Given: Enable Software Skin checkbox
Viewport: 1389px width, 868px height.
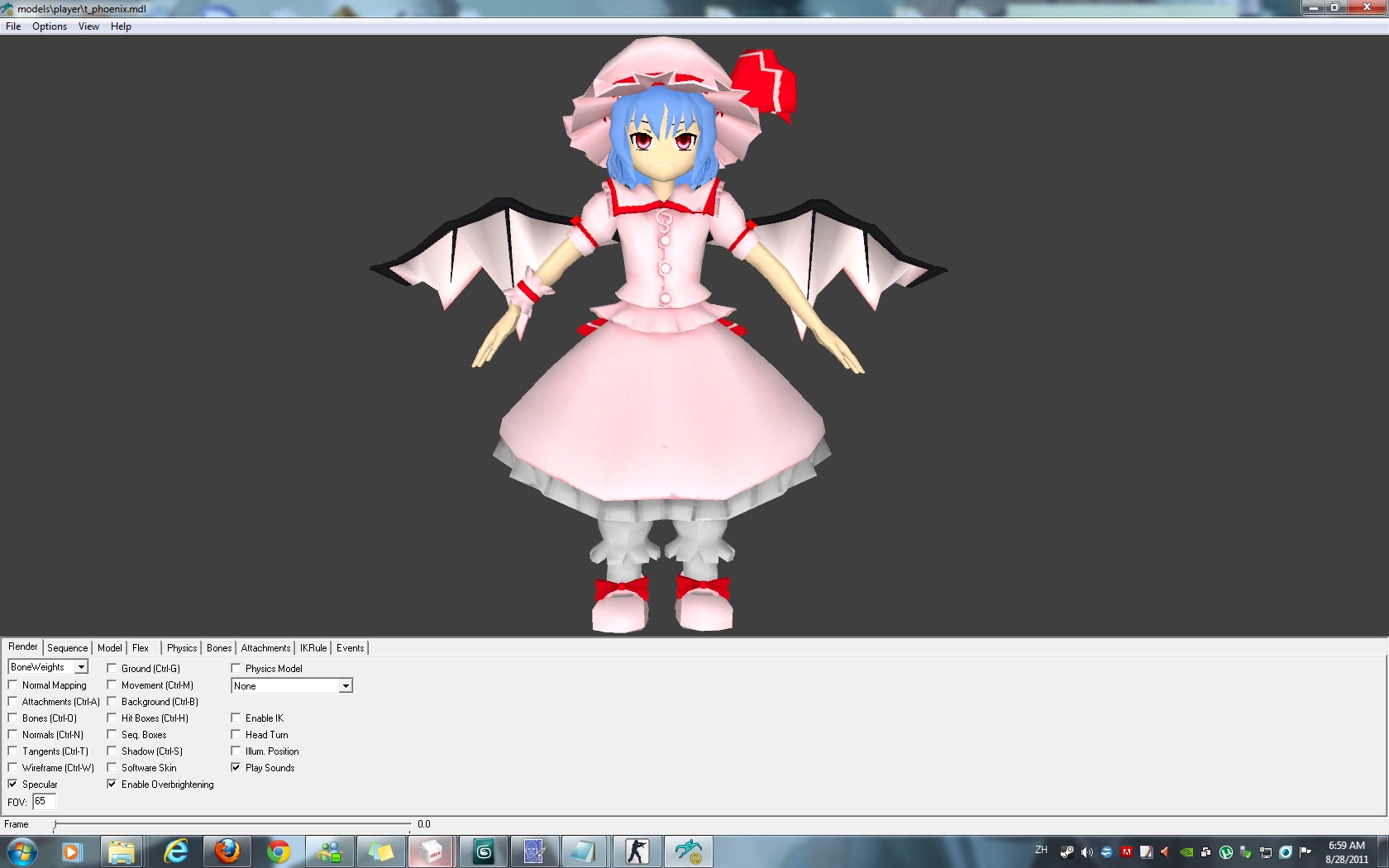Looking at the screenshot, I should tap(112, 767).
